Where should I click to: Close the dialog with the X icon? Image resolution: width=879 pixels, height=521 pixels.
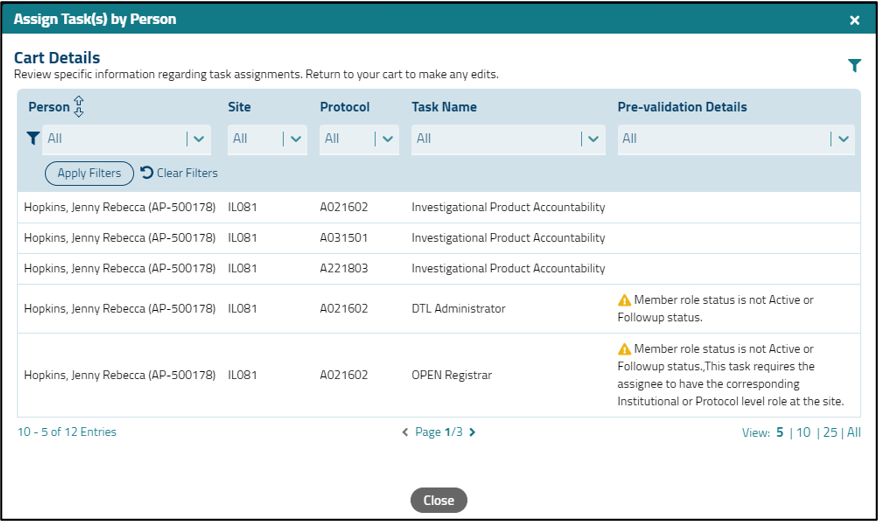point(854,20)
